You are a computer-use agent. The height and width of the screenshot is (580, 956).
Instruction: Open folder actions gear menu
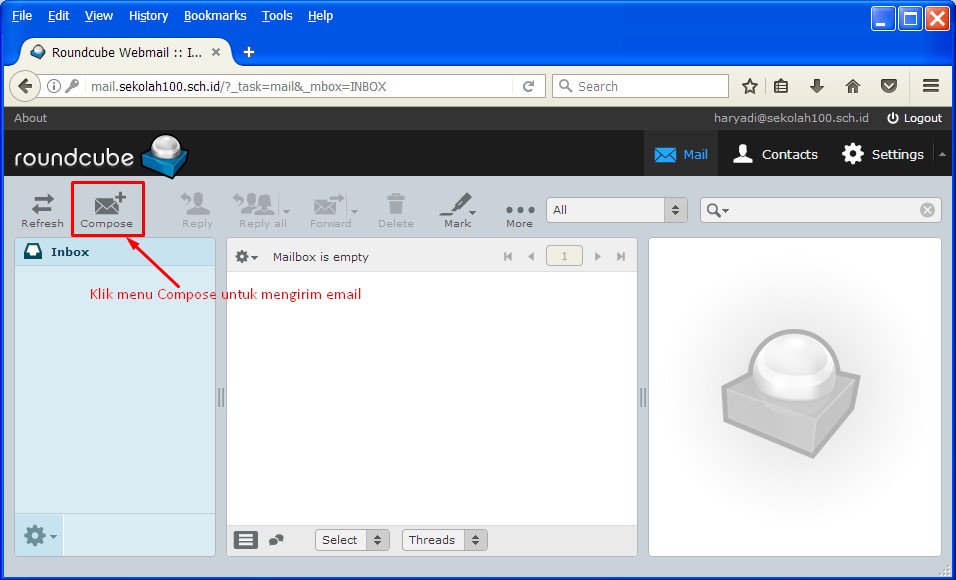pyautogui.click(x=39, y=537)
